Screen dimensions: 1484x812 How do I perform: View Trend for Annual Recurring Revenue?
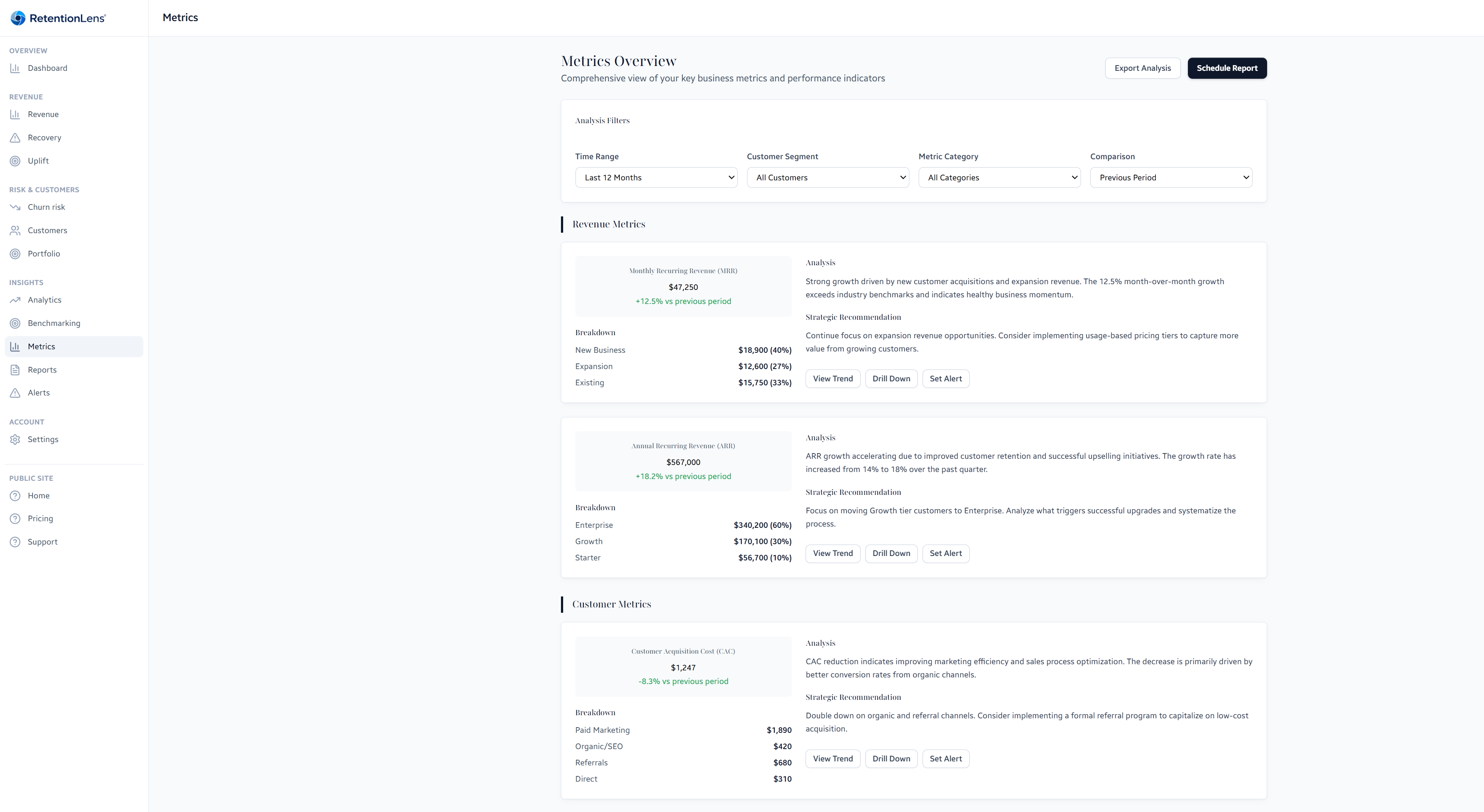[832, 553]
